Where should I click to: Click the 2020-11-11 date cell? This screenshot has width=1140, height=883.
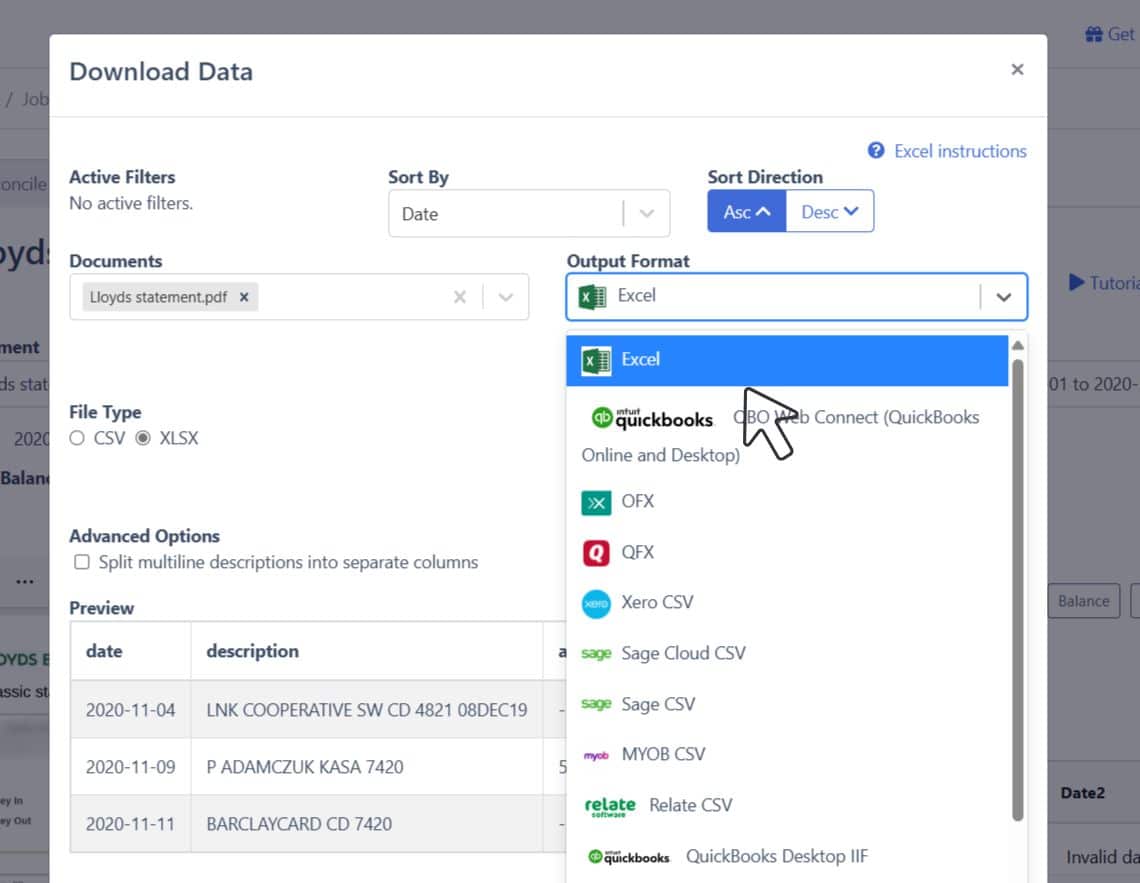point(131,824)
